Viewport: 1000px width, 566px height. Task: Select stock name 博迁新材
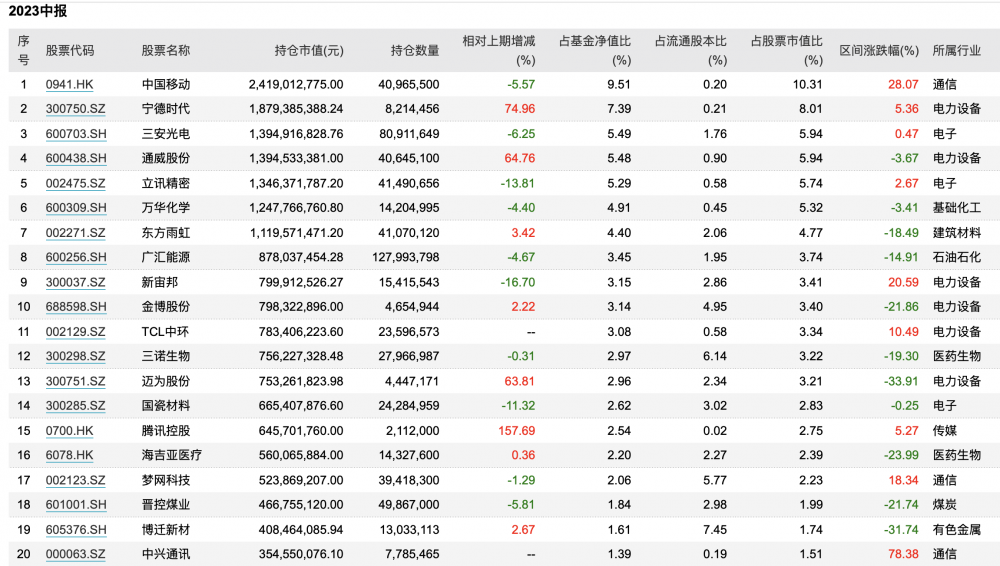click(x=166, y=530)
